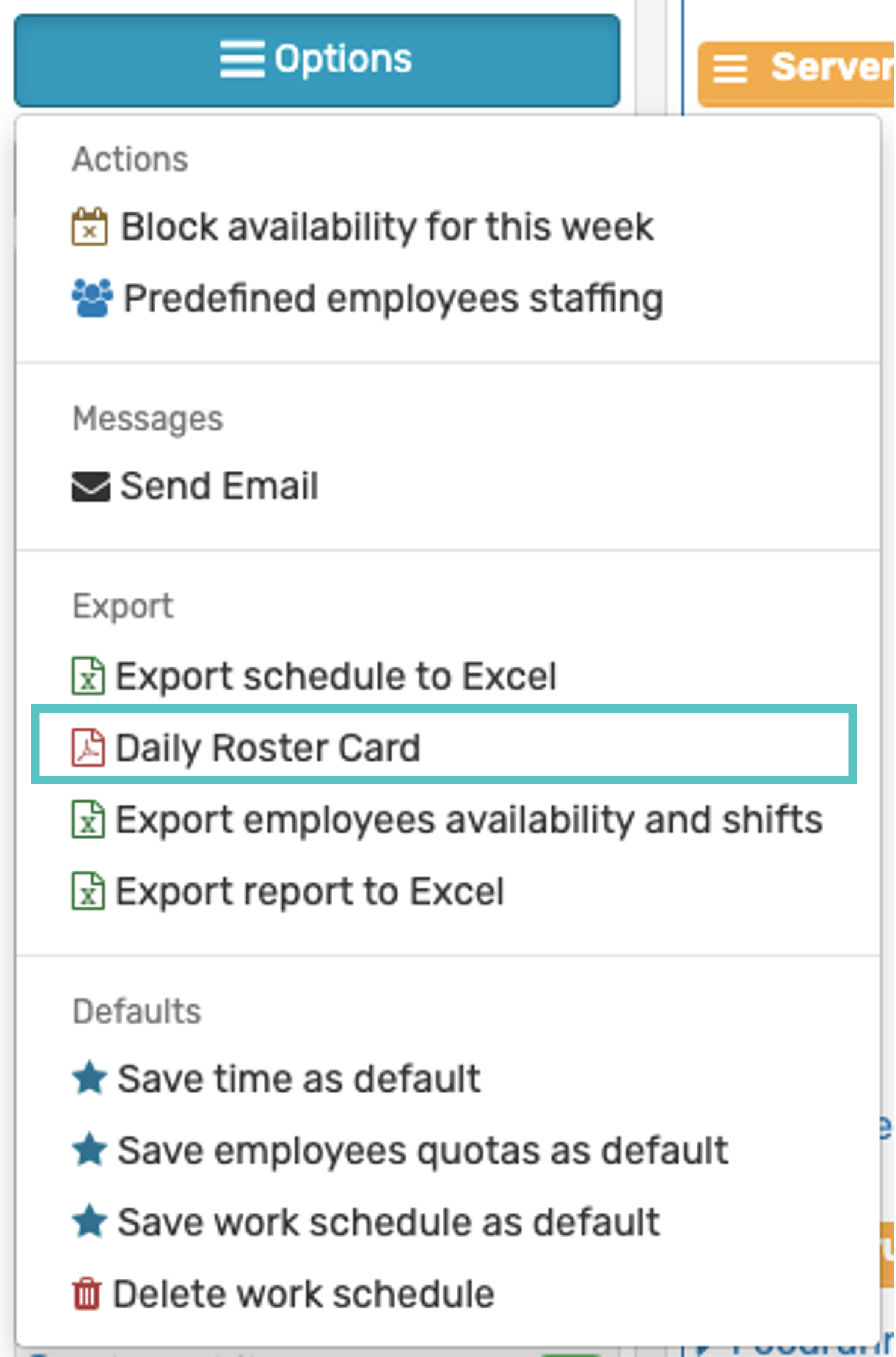
Task: Choose Export schedule to Excel
Action: pyautogui.click(x=336, y=676)
